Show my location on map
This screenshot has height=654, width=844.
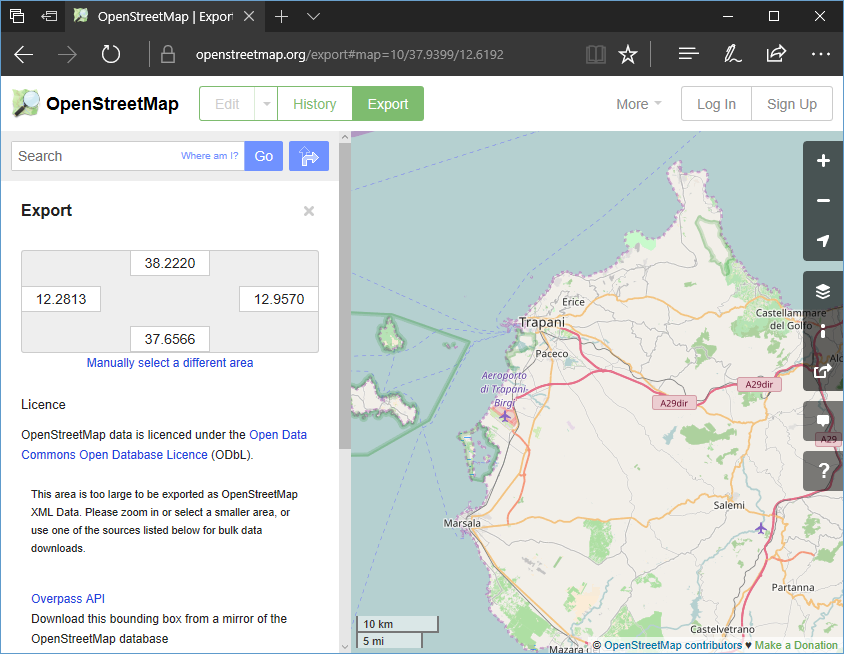pos(822,241)
